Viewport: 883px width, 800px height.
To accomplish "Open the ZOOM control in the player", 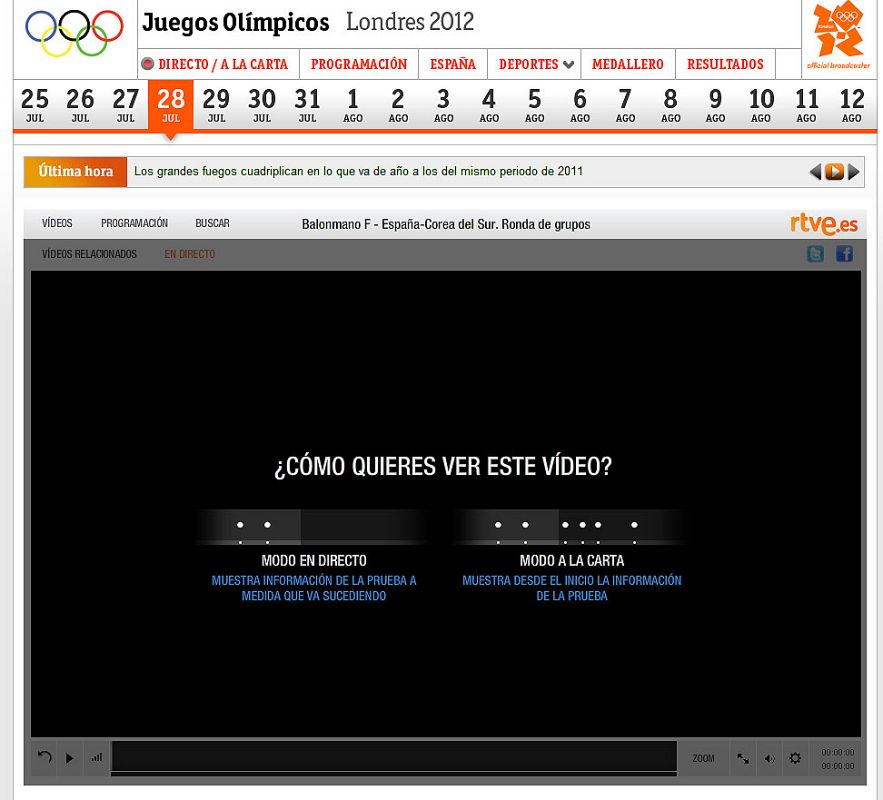I will click(x=704, y=758).
